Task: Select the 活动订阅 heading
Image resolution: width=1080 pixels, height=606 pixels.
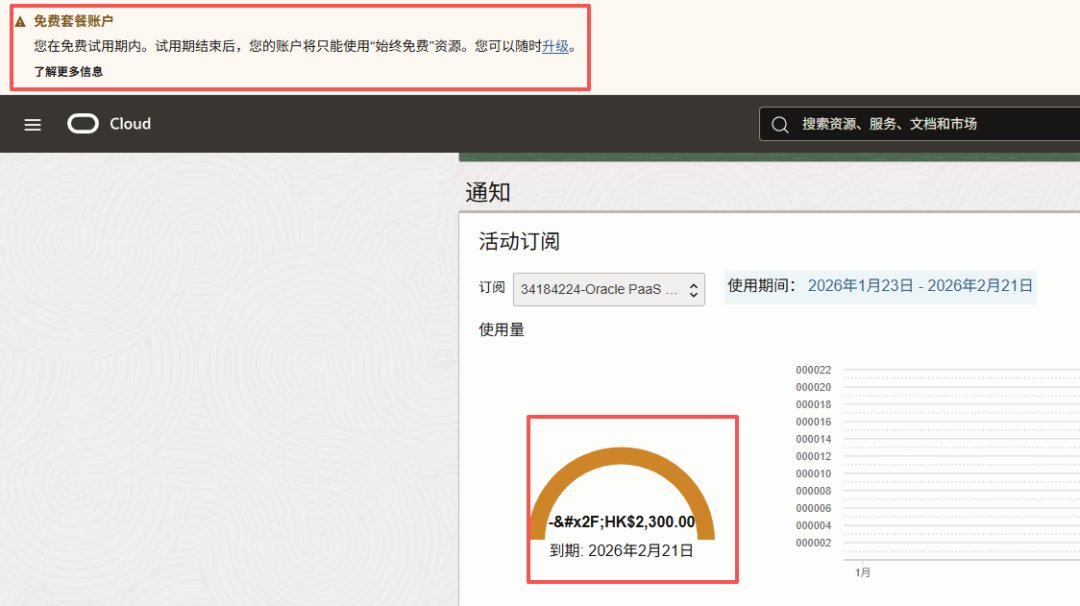Action: pos(519,242)
